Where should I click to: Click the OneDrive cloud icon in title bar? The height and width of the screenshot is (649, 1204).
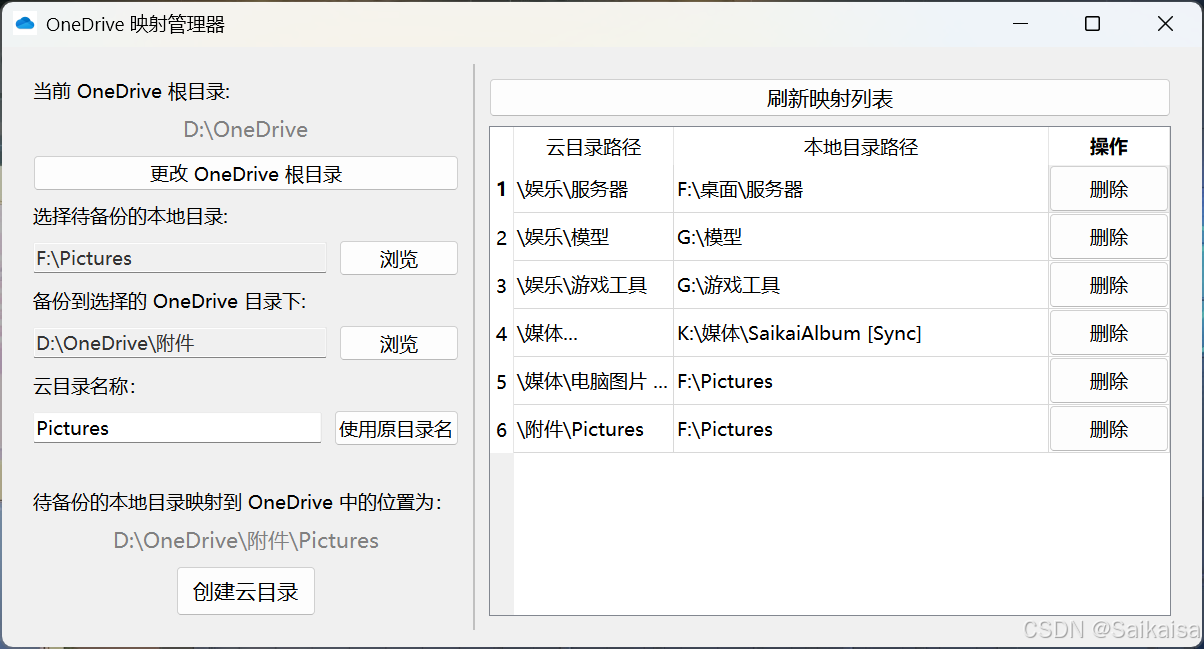[x=25, y=24]
